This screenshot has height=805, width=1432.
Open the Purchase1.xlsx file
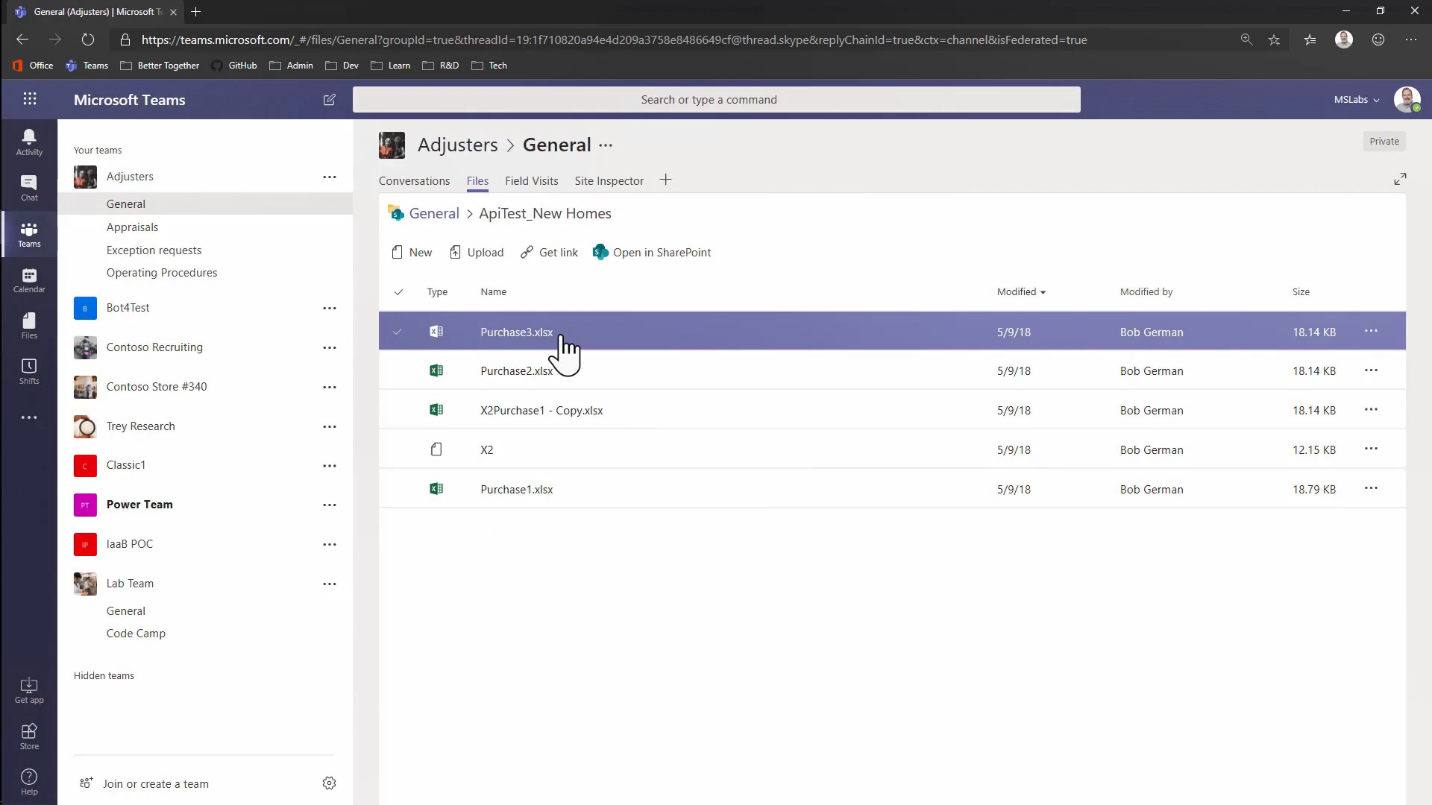[x=516, y=489]
